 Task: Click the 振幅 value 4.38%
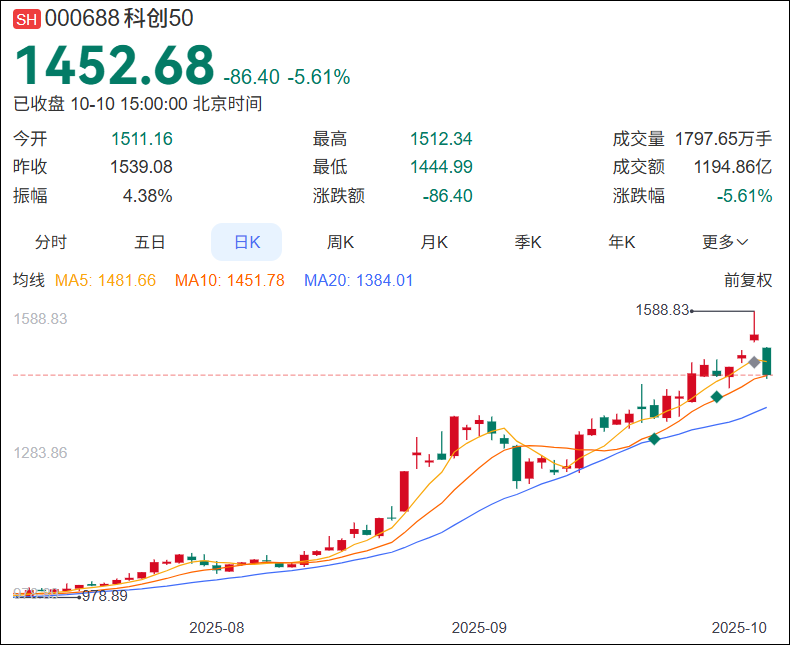point(148,196)
